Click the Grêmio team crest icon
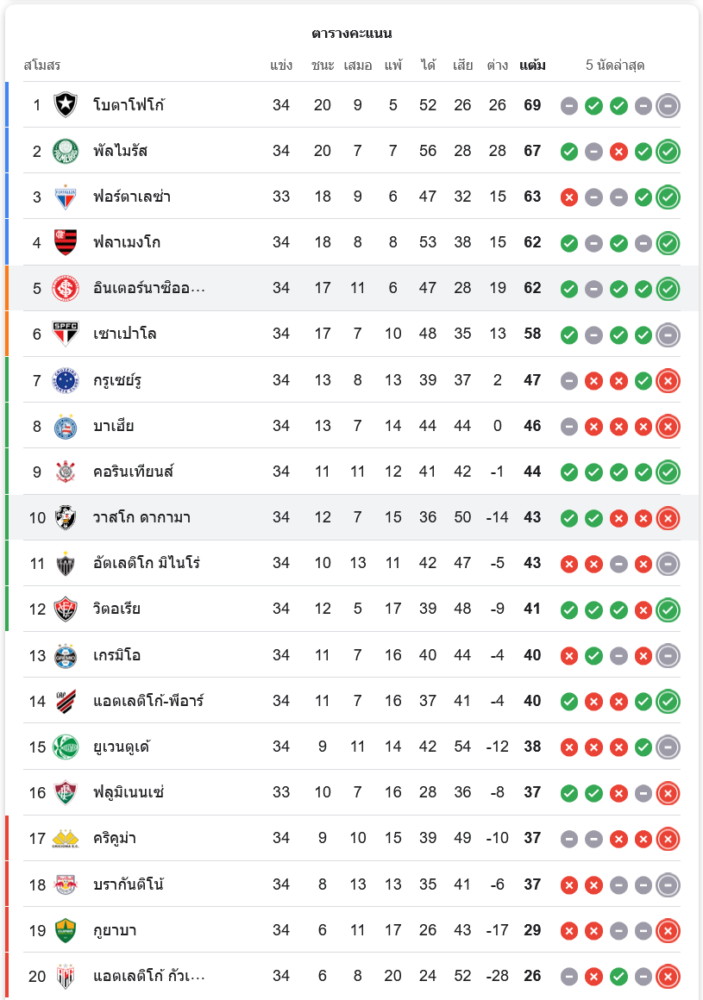This screenshot has height=1000, width=703. click(x=65, y=655)
